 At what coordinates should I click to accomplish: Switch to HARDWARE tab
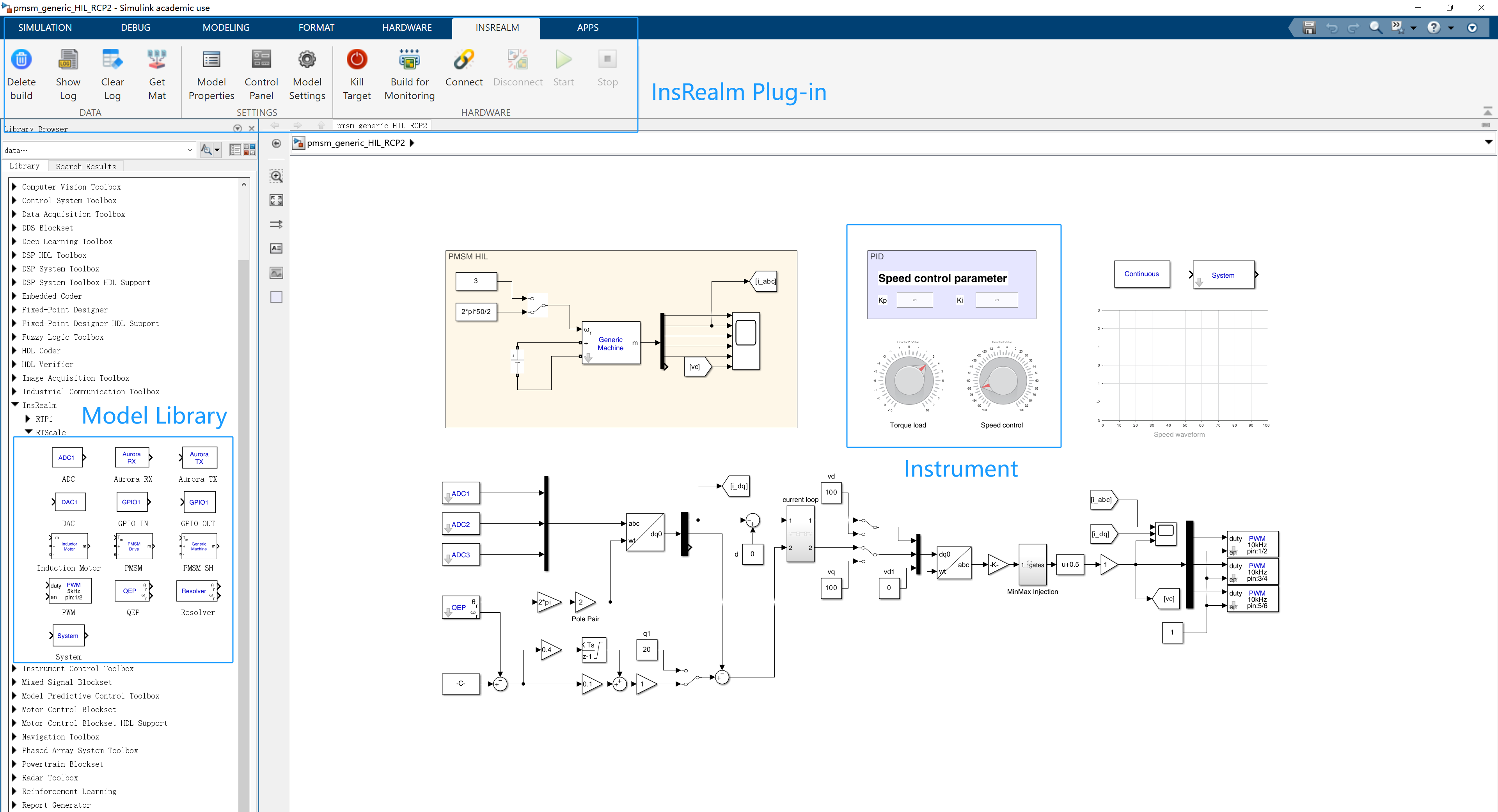407,27
